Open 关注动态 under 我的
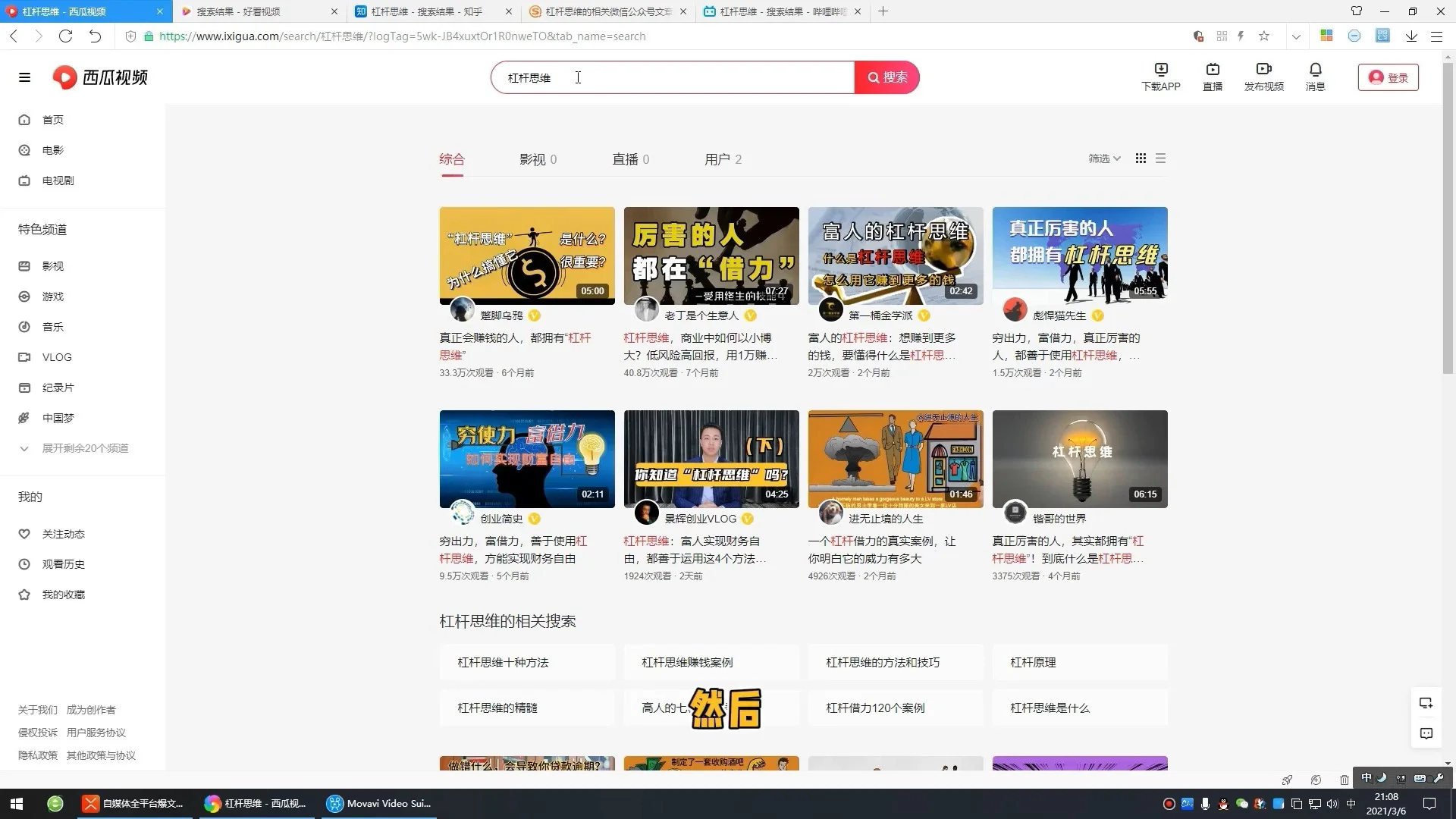 (63, 534)
